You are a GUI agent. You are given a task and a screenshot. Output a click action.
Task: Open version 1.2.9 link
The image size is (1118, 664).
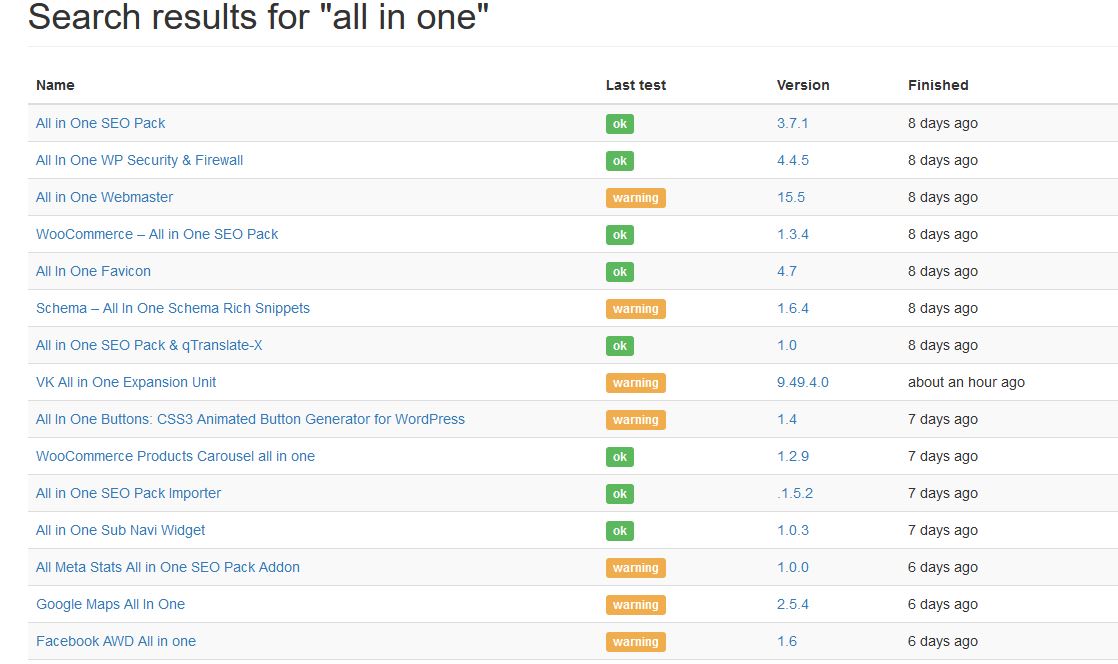[793, 457]
